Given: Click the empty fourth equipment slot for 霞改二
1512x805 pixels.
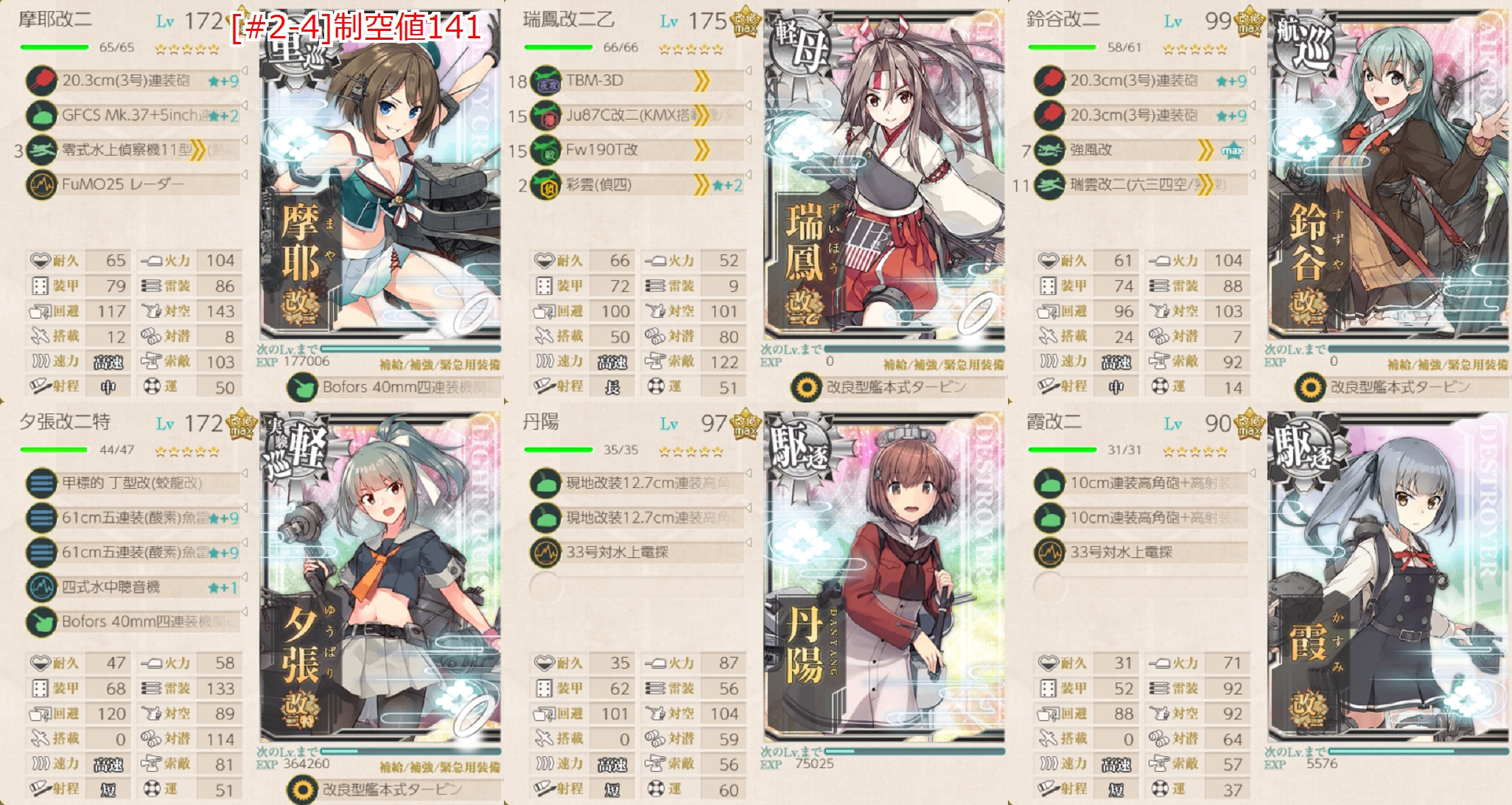Looking at the screenshot, I should click(1049, 588).
